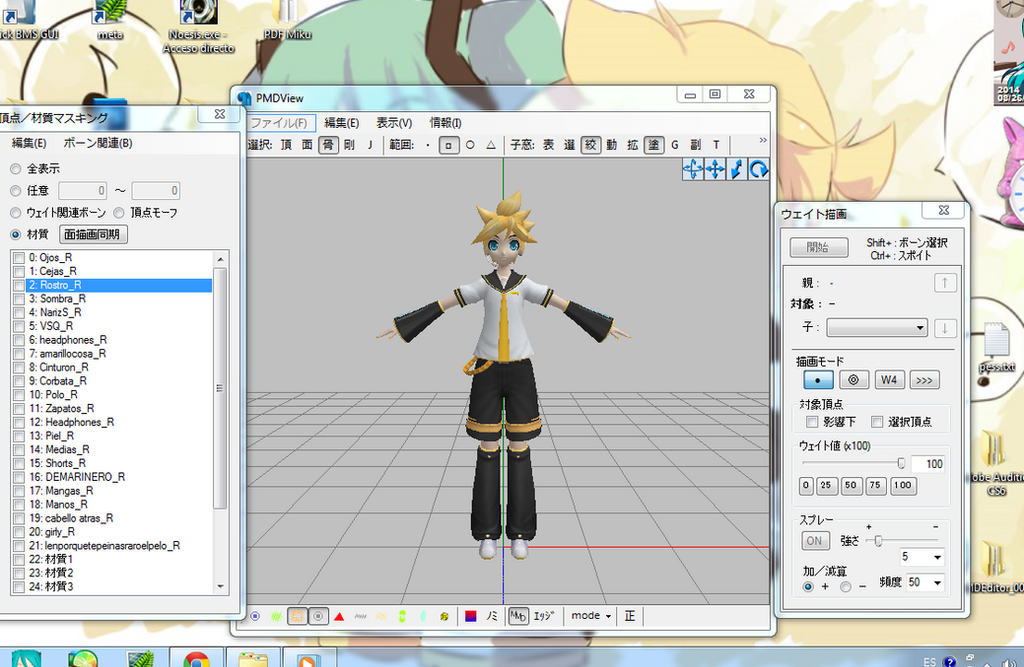The height and width of the screenshot is (667, 1024).
Task: Toggle the blue circle vertex display icon
Action: tap(255, 616)
